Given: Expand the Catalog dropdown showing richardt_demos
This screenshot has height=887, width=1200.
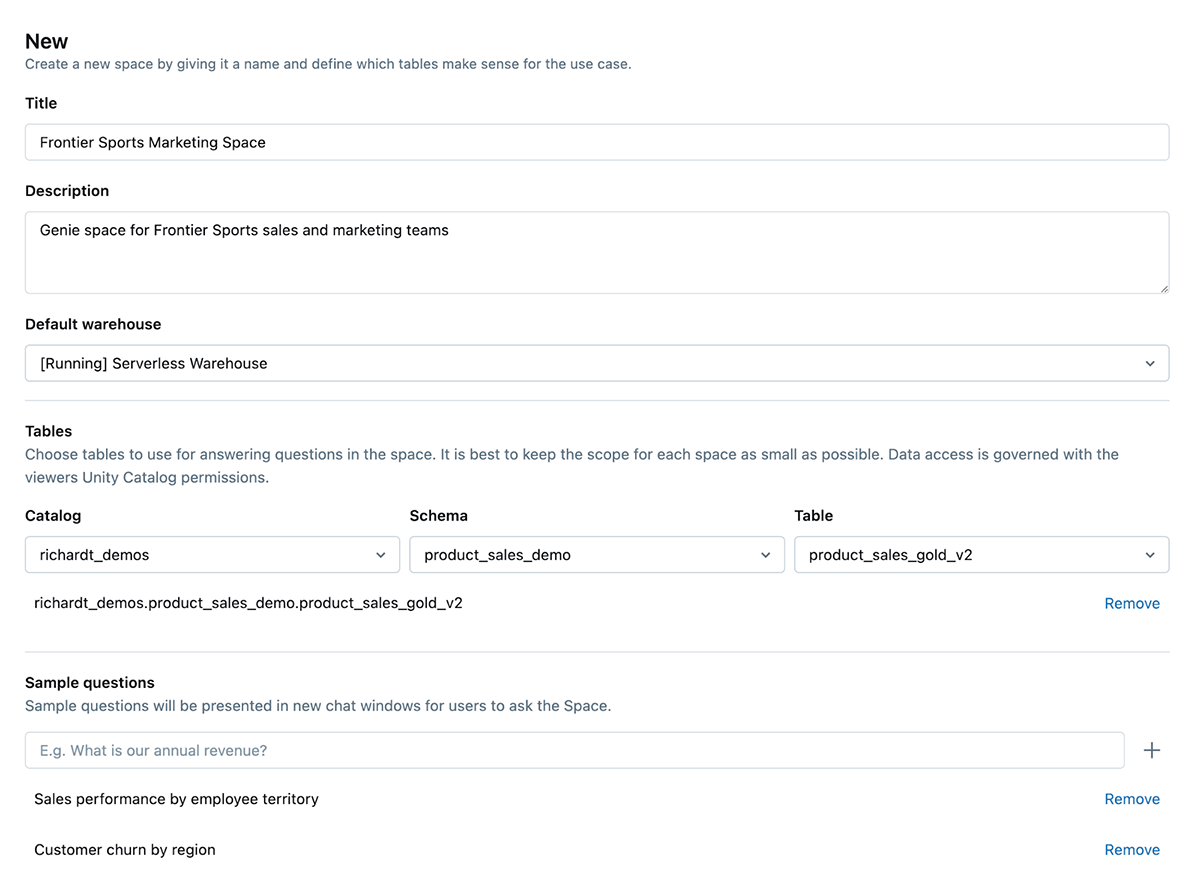Looking at the screenshot, I should (212, 555).
